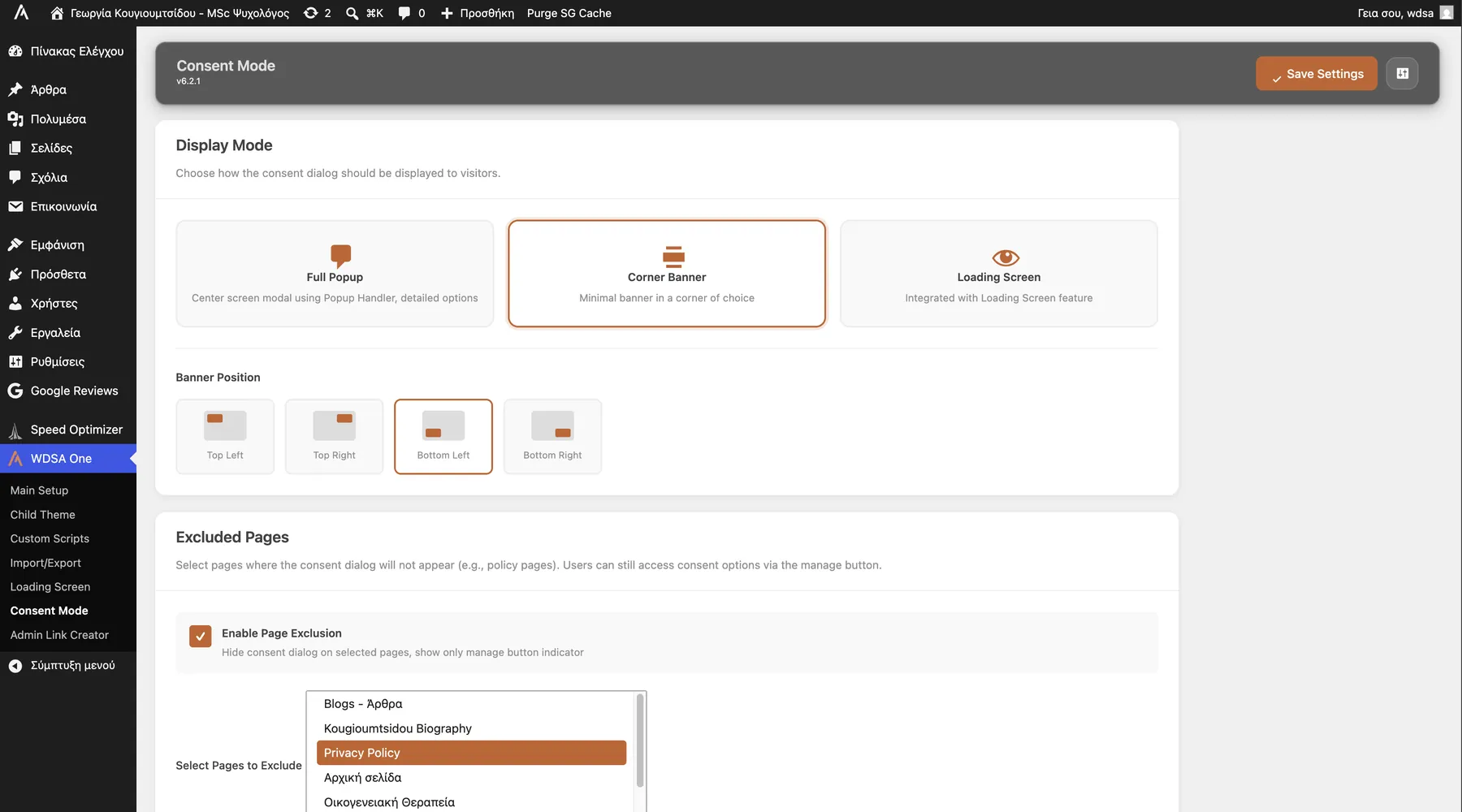Visit site name link in admin bar
This screenshot has height=812, width=1462.
click(x=170, y=13)
